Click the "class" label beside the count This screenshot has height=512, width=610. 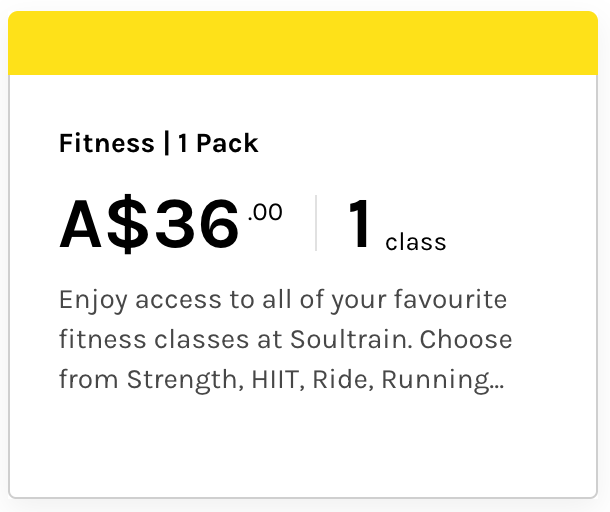coord(415,242)
